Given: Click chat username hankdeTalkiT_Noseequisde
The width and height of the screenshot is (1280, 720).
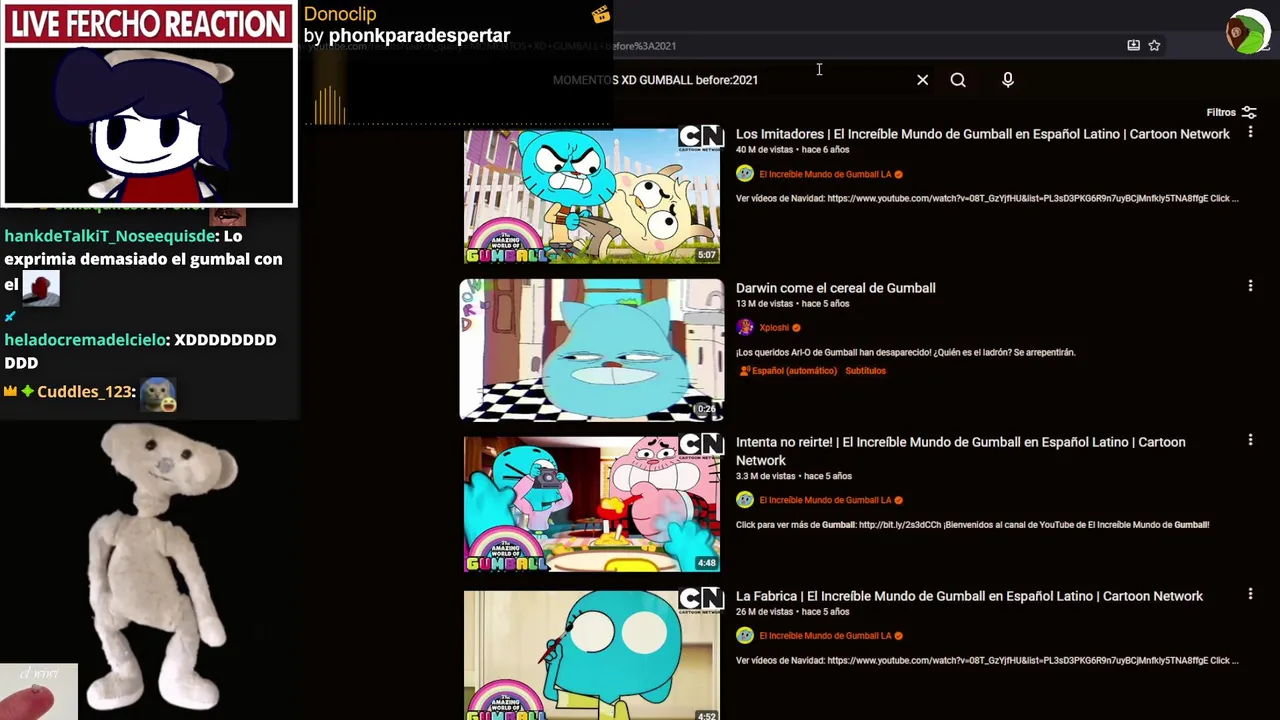Looking at the screenshot, I should coord(109,236).
